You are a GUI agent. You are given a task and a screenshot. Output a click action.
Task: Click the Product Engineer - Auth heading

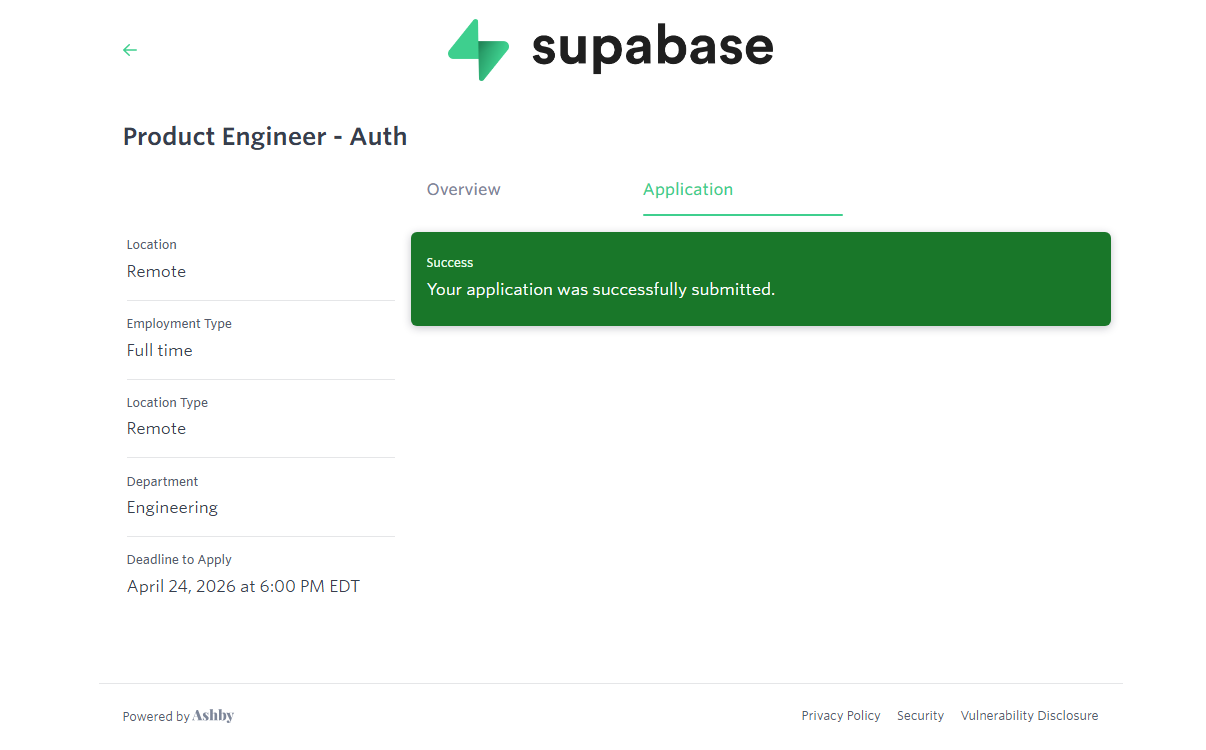(265, 137)
